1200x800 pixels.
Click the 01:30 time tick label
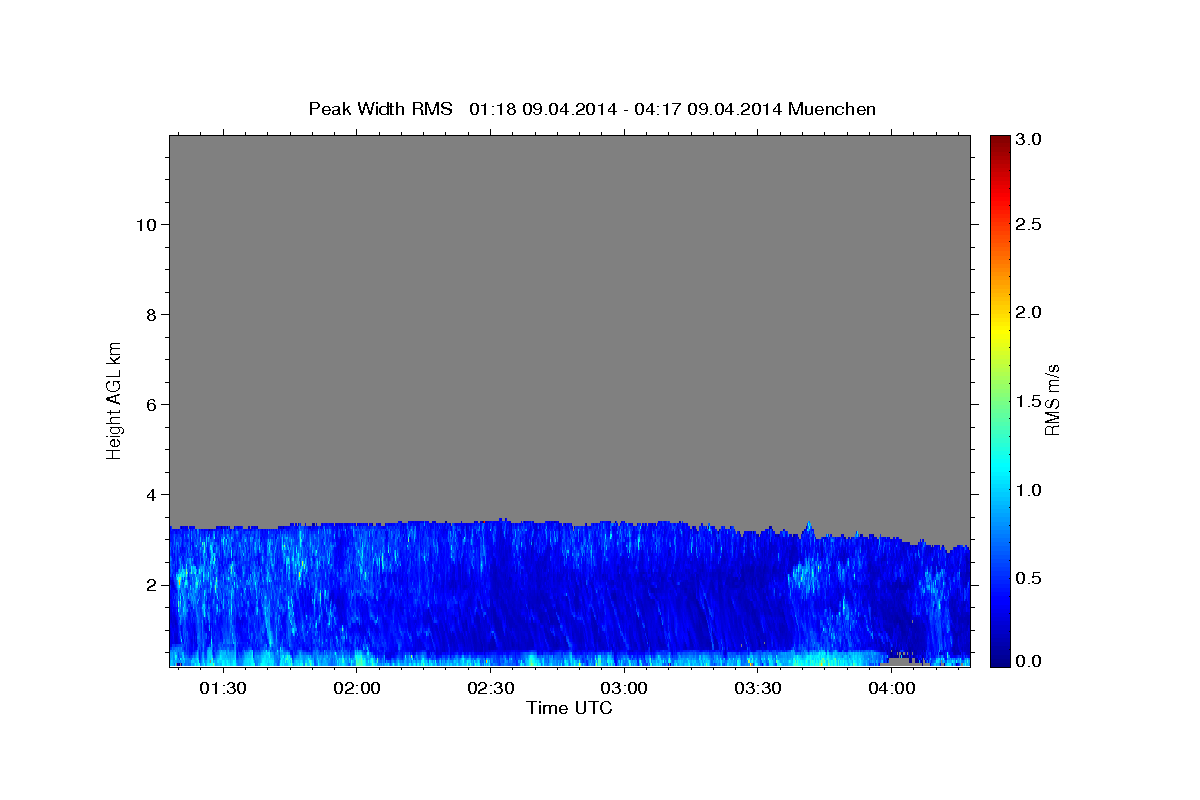point(222,688)
